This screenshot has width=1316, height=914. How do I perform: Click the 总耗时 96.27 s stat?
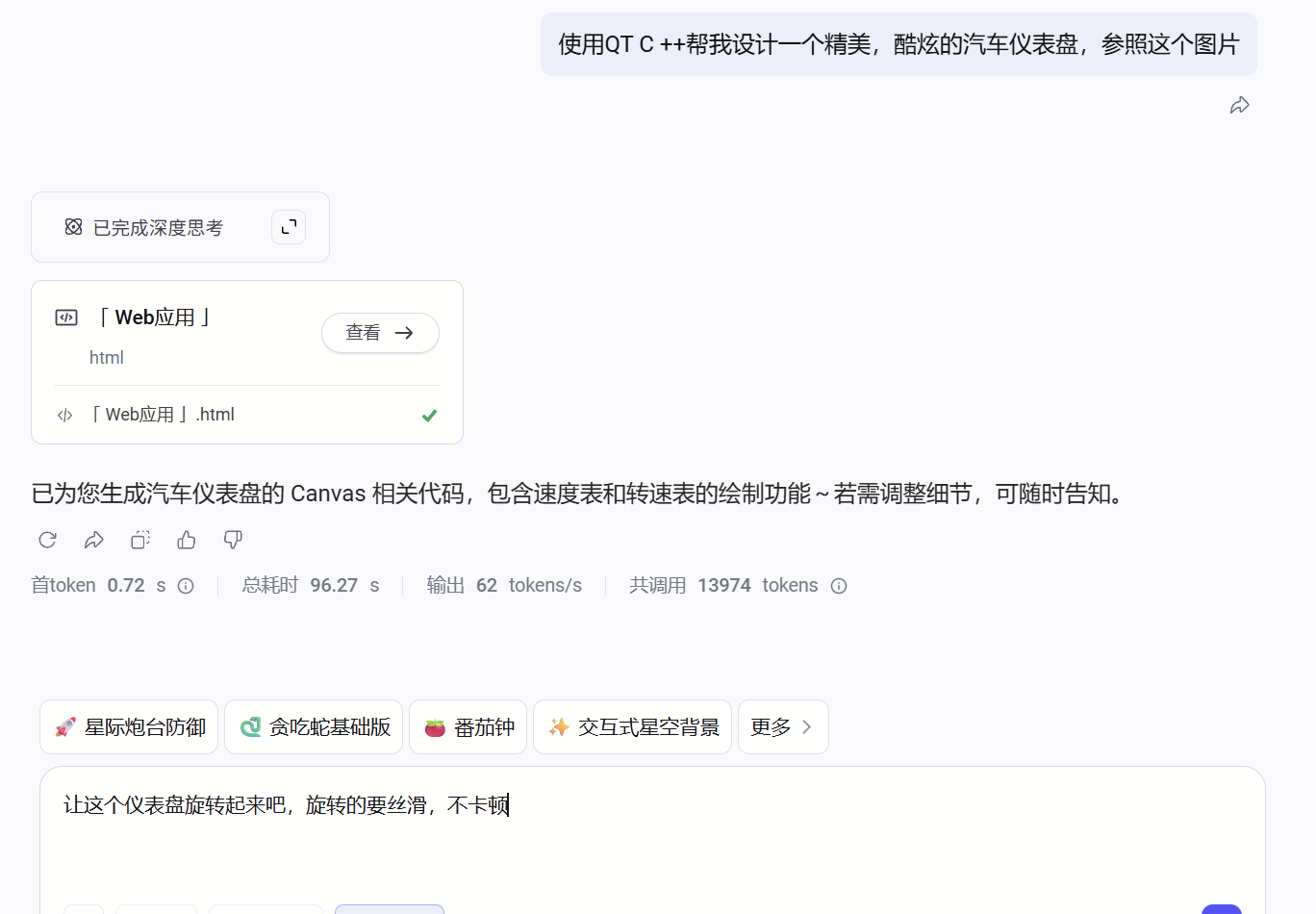(x=311, y=586)
